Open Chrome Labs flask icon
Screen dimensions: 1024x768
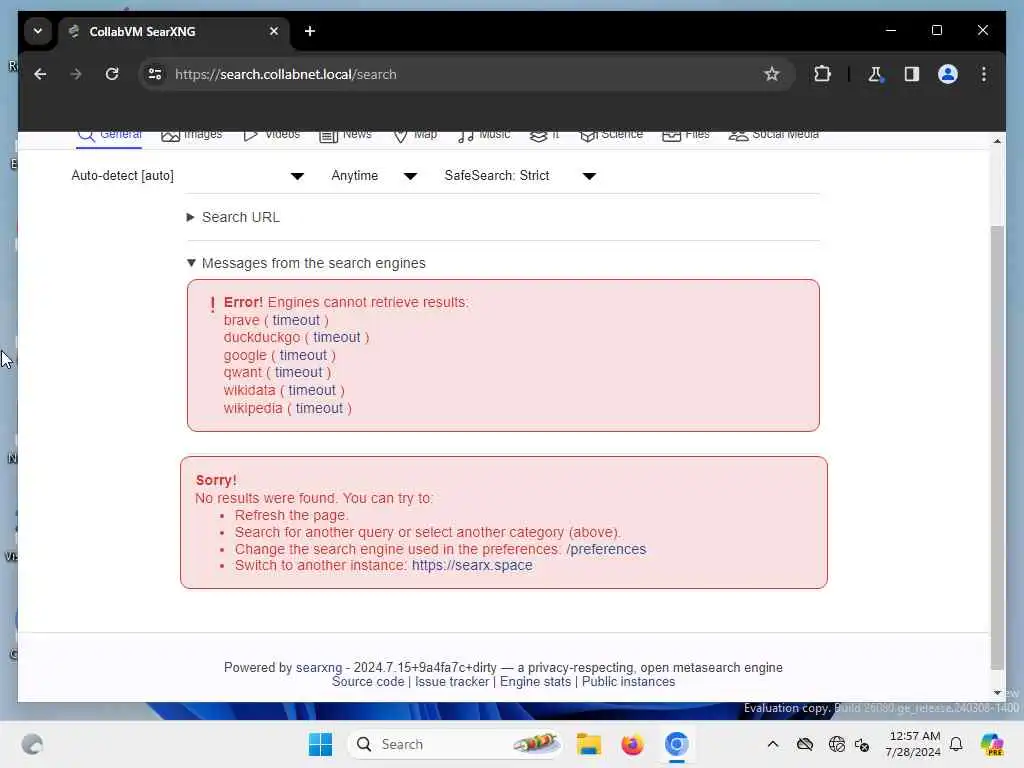875,74
